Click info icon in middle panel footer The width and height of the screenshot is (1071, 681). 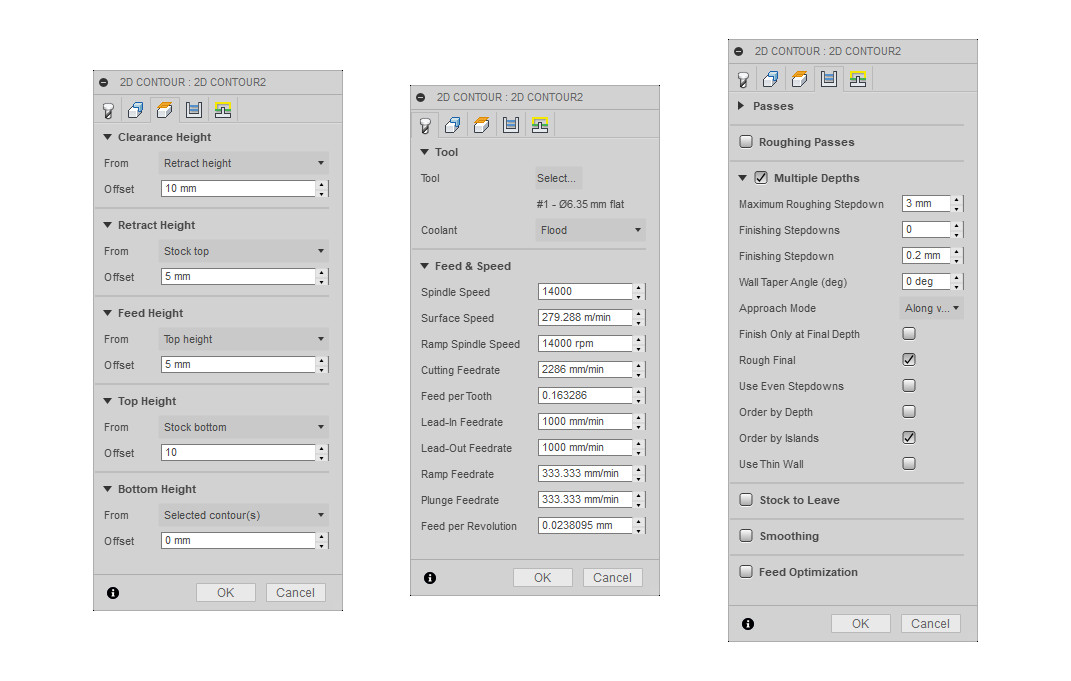click(x=430, y=578)
